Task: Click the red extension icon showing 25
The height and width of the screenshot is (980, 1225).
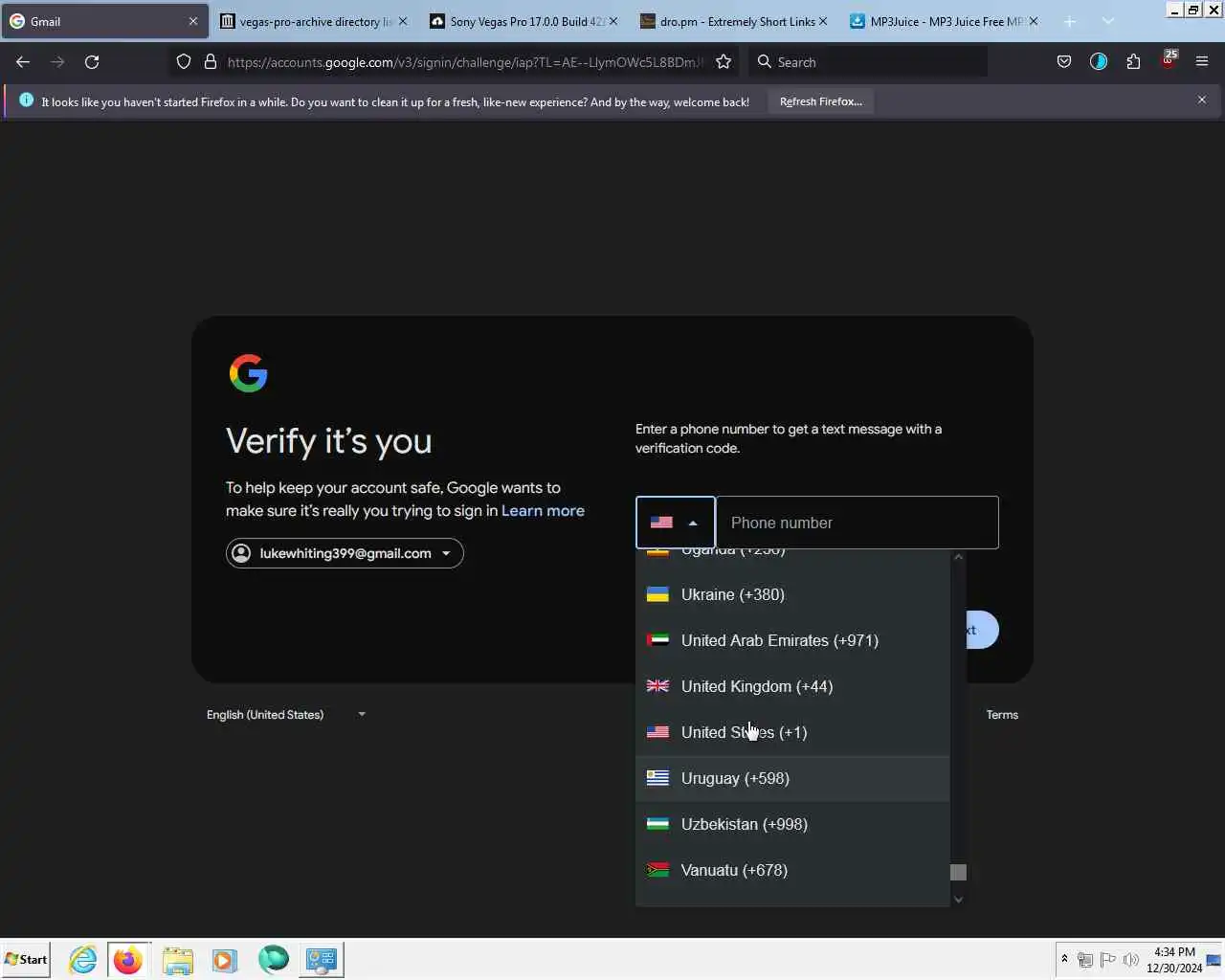Action: pos(1169,60)
